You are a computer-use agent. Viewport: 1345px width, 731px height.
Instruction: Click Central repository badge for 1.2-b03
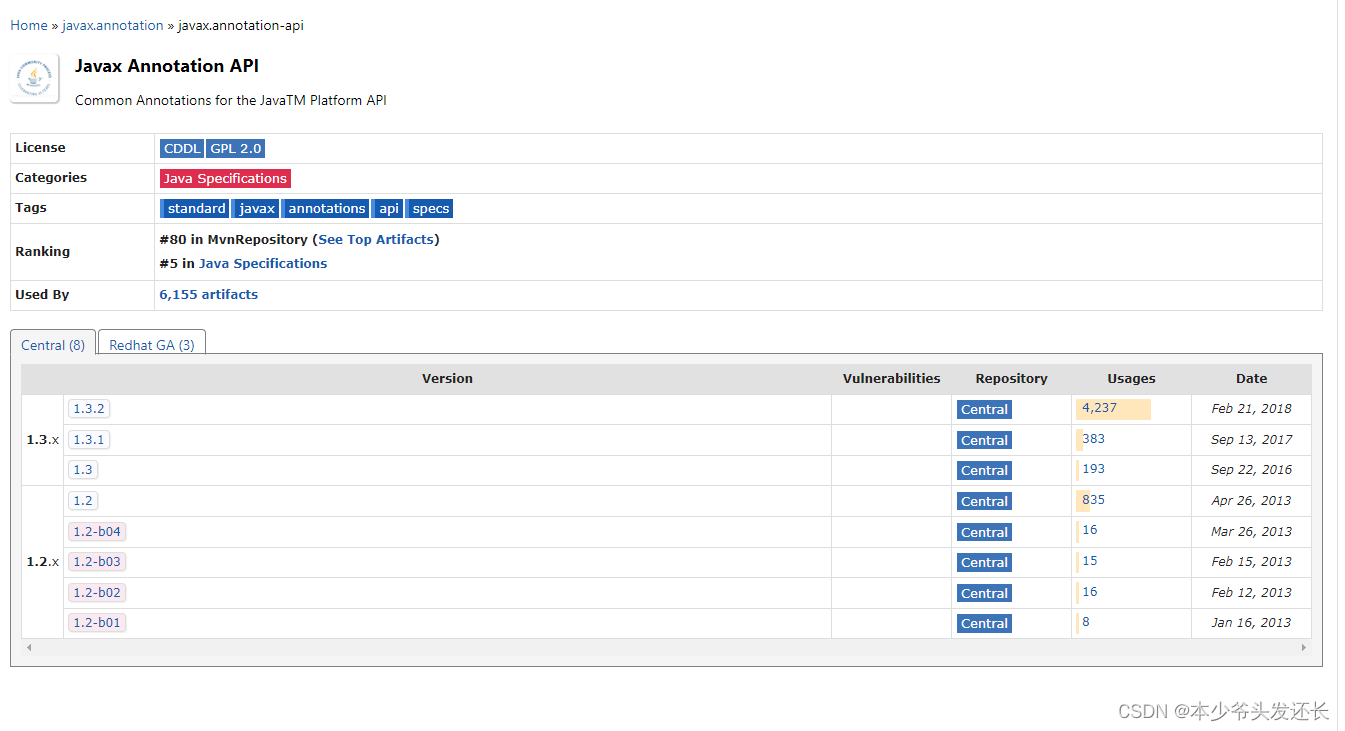click(x=984, y=562)
